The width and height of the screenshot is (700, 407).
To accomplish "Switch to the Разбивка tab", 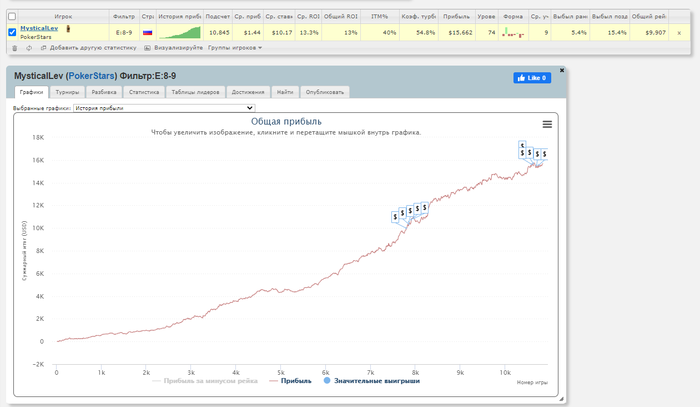I will pos(104,92).
